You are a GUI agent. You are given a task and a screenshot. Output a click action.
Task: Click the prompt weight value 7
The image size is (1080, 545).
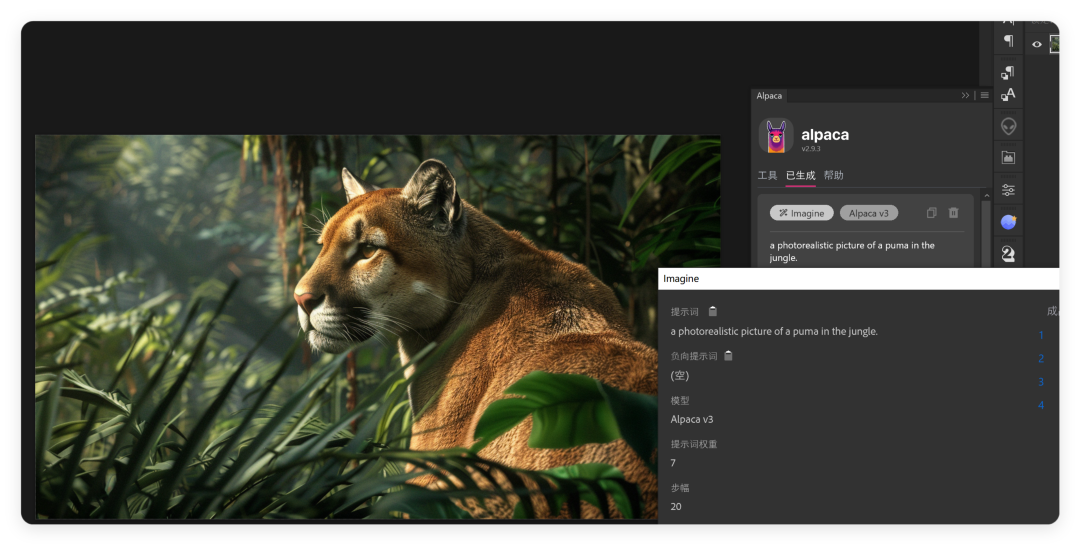pyautogui.click(x=673, y=463)
